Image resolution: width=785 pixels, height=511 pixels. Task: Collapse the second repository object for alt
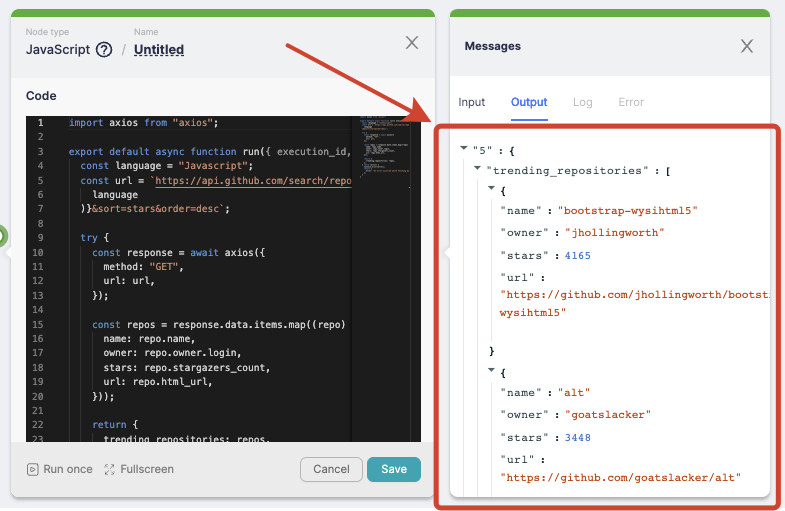click(x=491, y=370)
